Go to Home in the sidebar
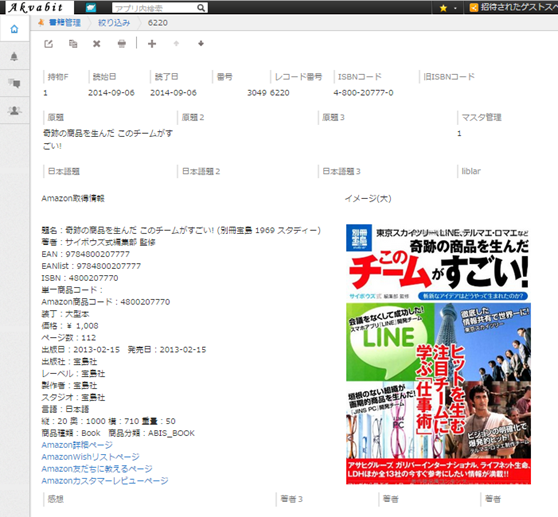Viewport: 558px width, 517px height. (14, 29)
